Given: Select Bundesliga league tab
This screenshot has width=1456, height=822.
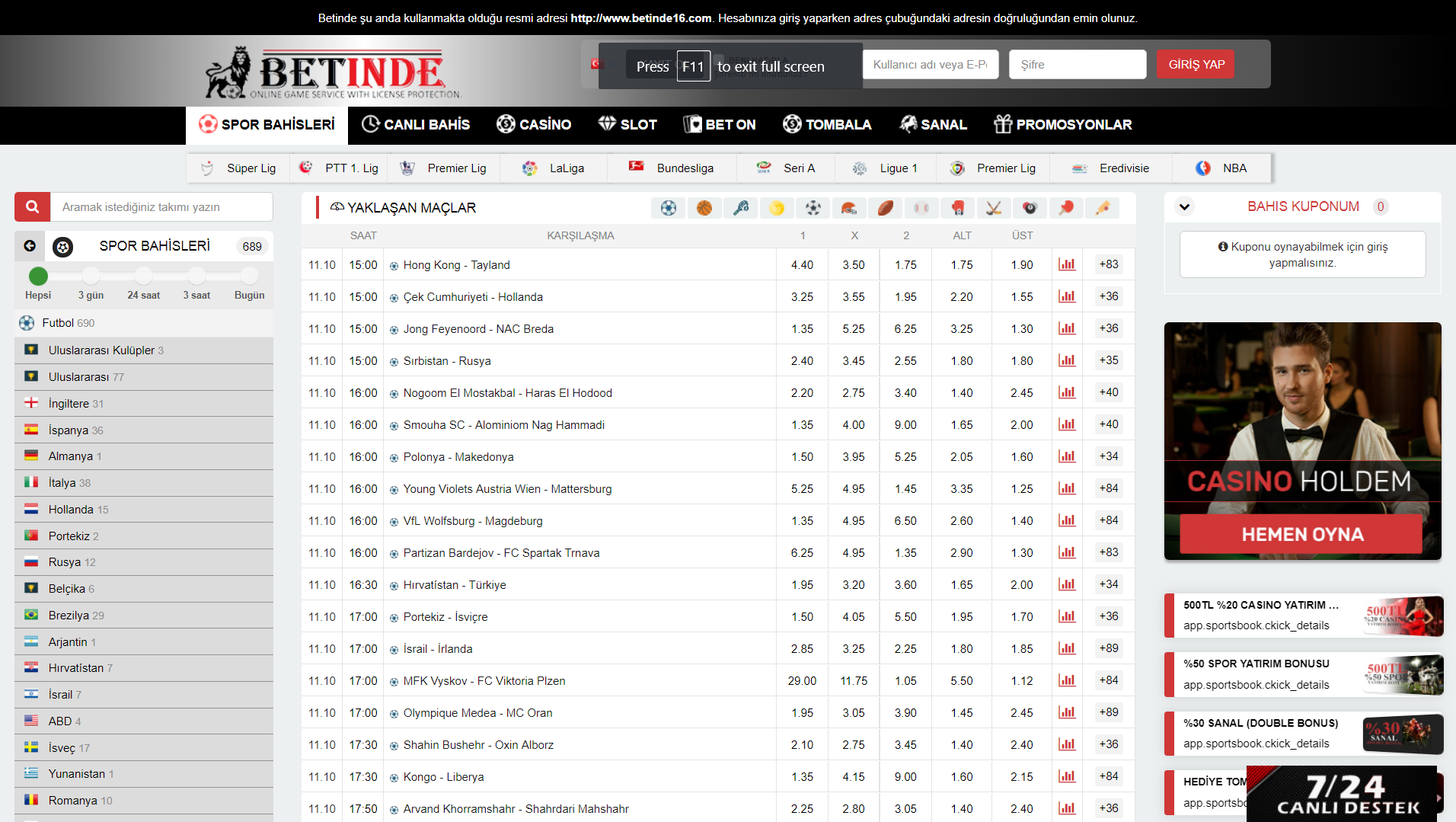Looking at the screenshot, I should click(x=672, y=168).
